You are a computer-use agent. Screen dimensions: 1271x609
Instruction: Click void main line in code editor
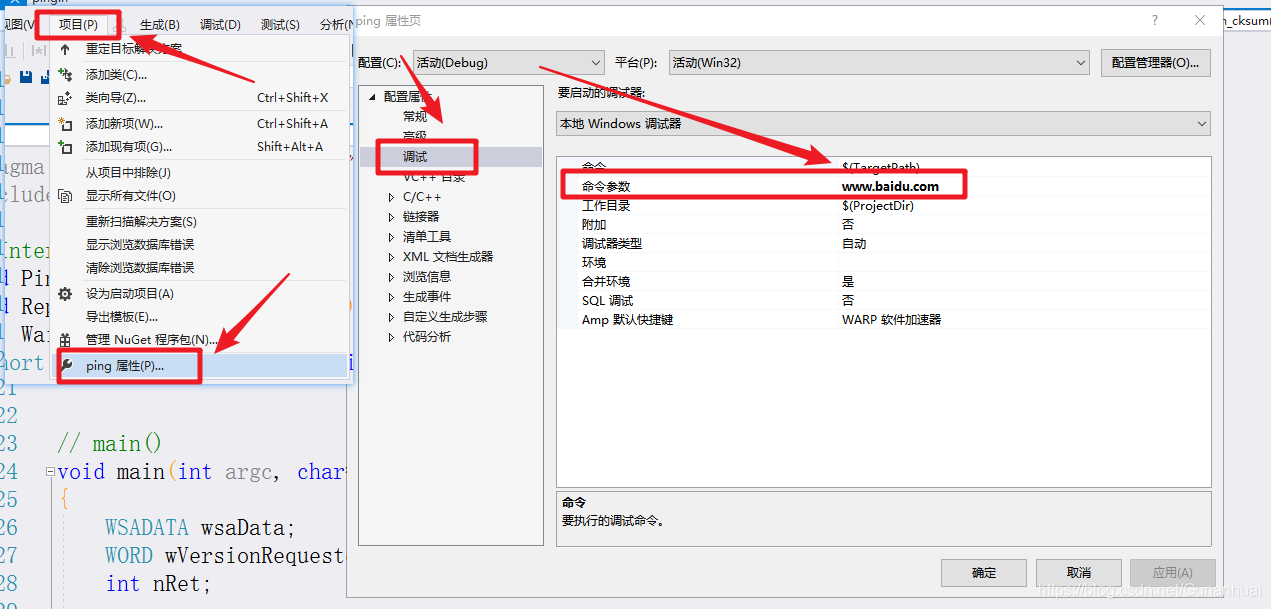(x=201, y=471)
